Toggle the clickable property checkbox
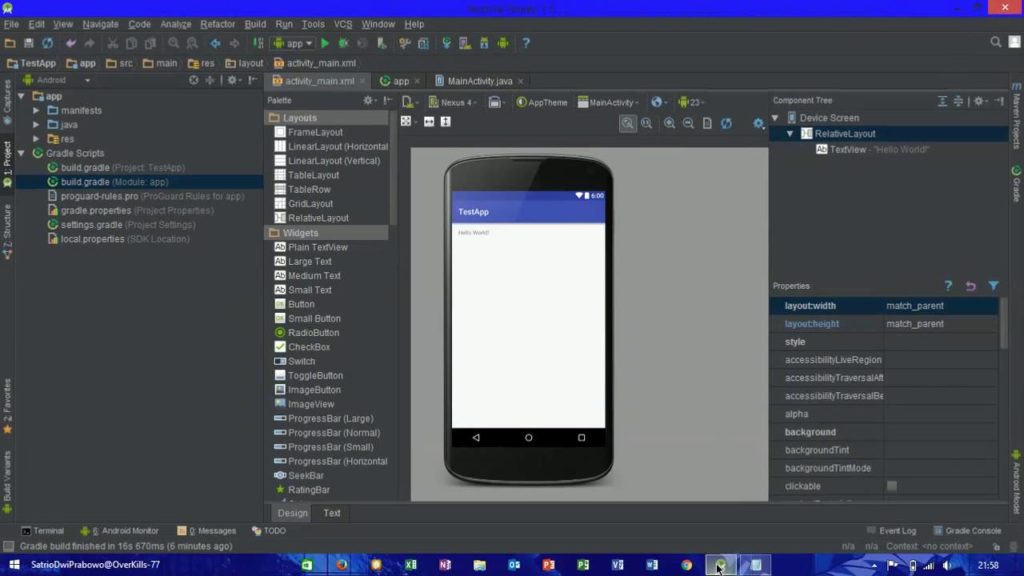This screenshot has height=576, width=1024. 891,486
